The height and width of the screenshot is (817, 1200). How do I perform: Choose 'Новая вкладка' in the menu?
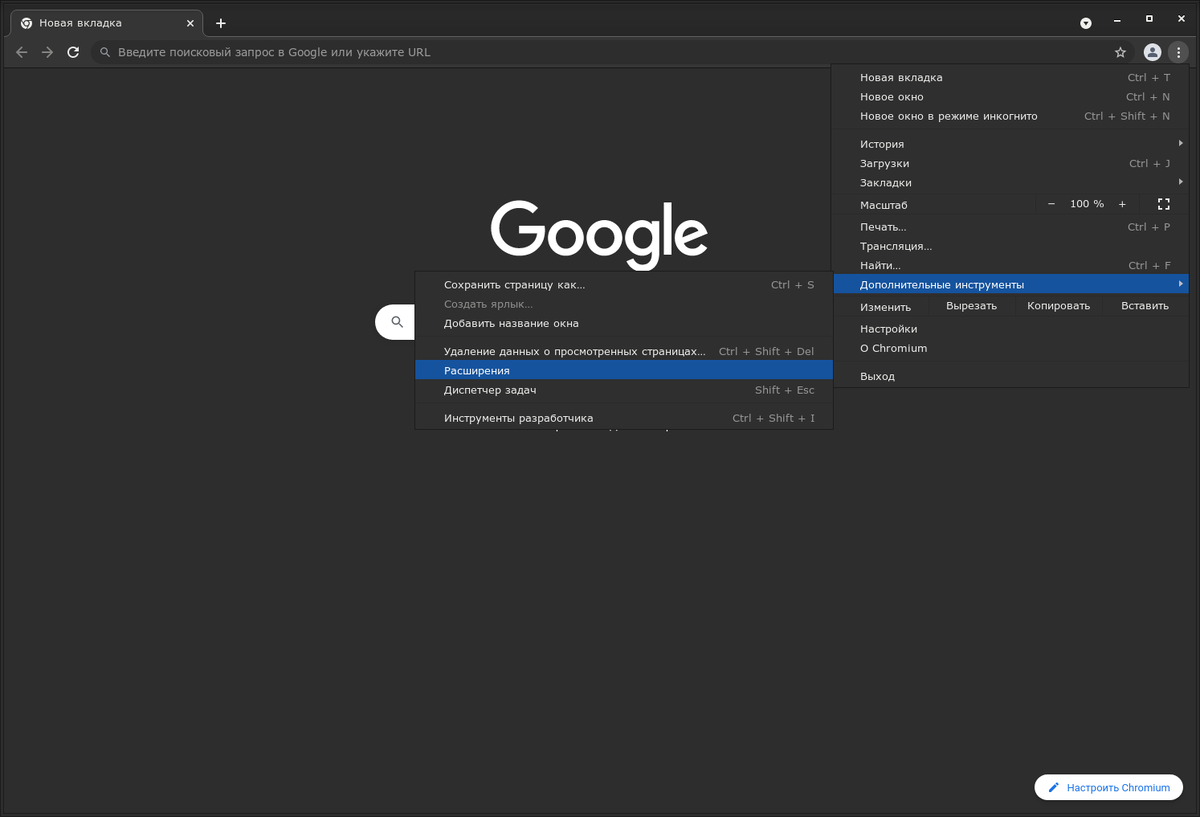pos(1010,78)
